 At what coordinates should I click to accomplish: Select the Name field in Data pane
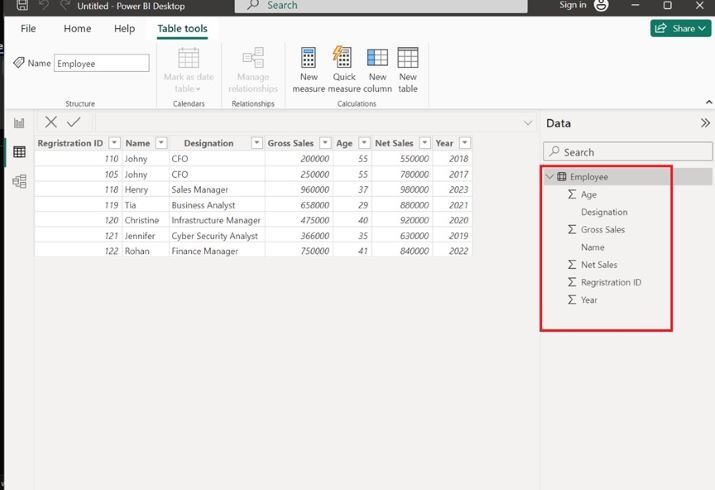(x=592, y=247)
